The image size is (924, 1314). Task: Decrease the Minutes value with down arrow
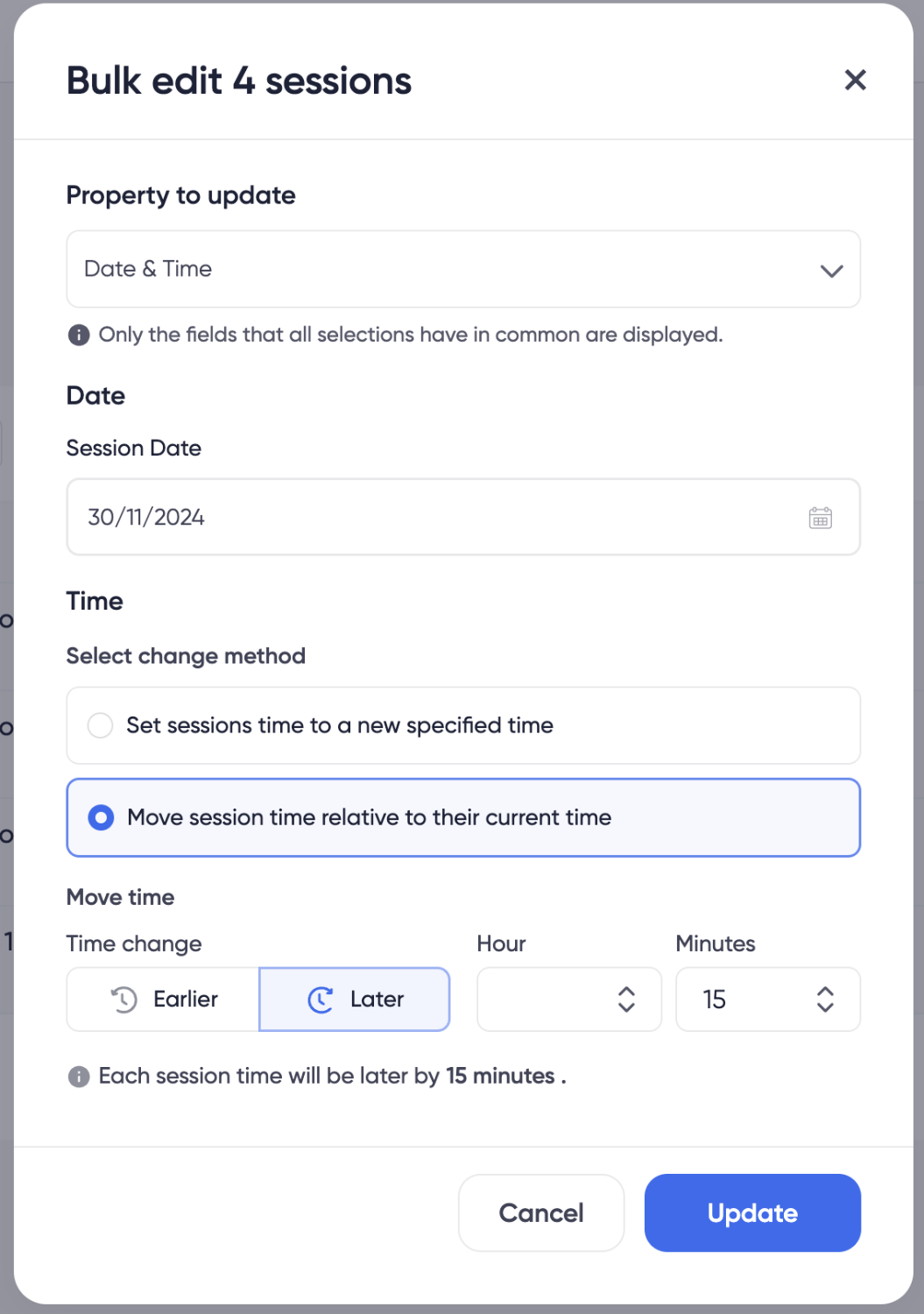pyautogui.click(x=825, y=1007)
